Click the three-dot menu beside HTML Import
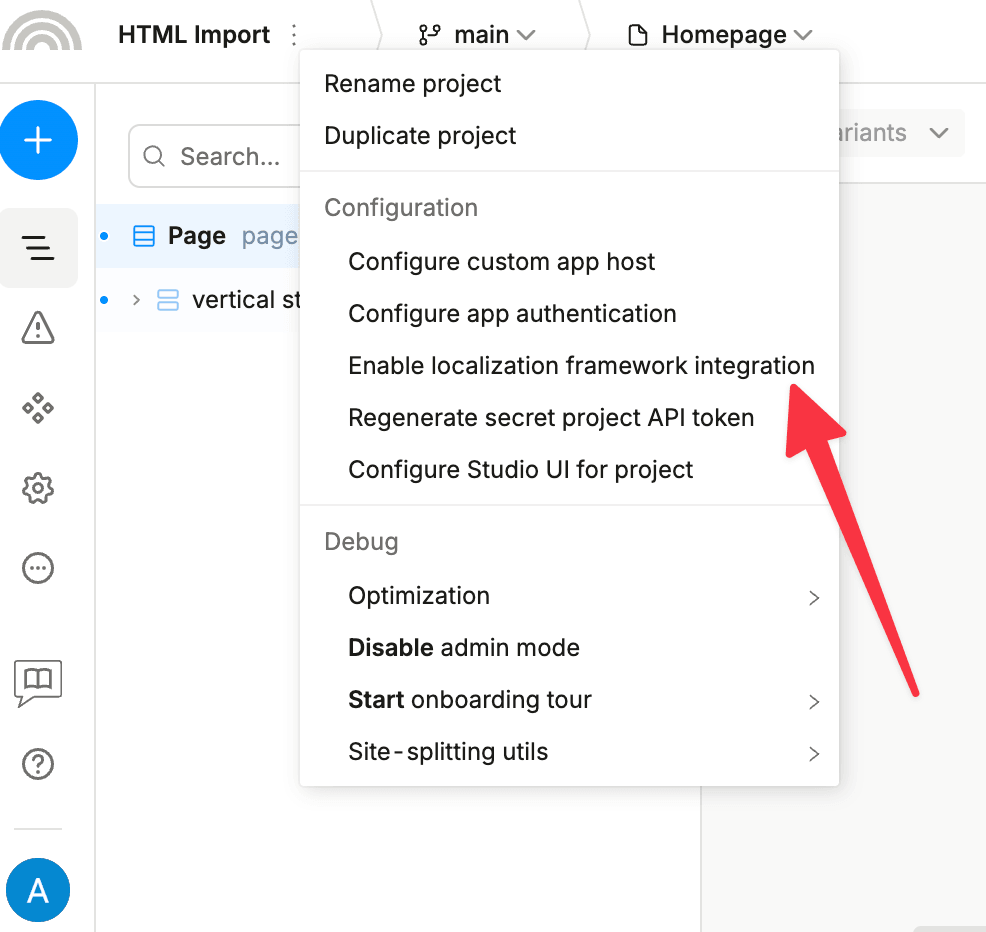The width and height of the screenshot is (986, 932). (293, 35)
